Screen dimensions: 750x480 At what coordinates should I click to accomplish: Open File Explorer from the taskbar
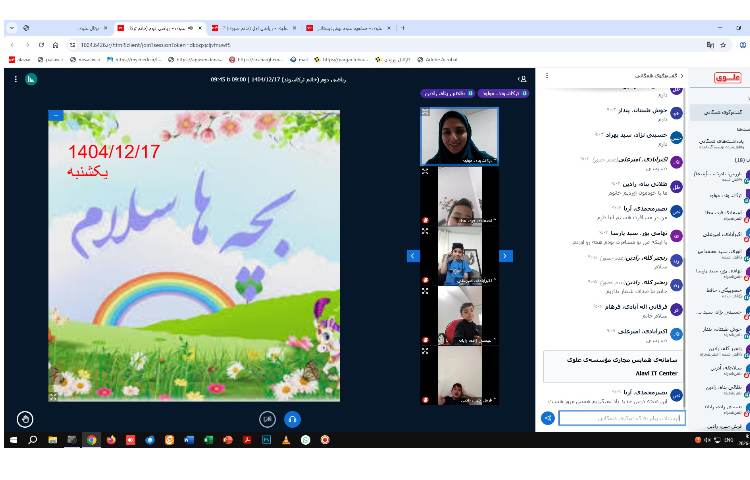53,440
